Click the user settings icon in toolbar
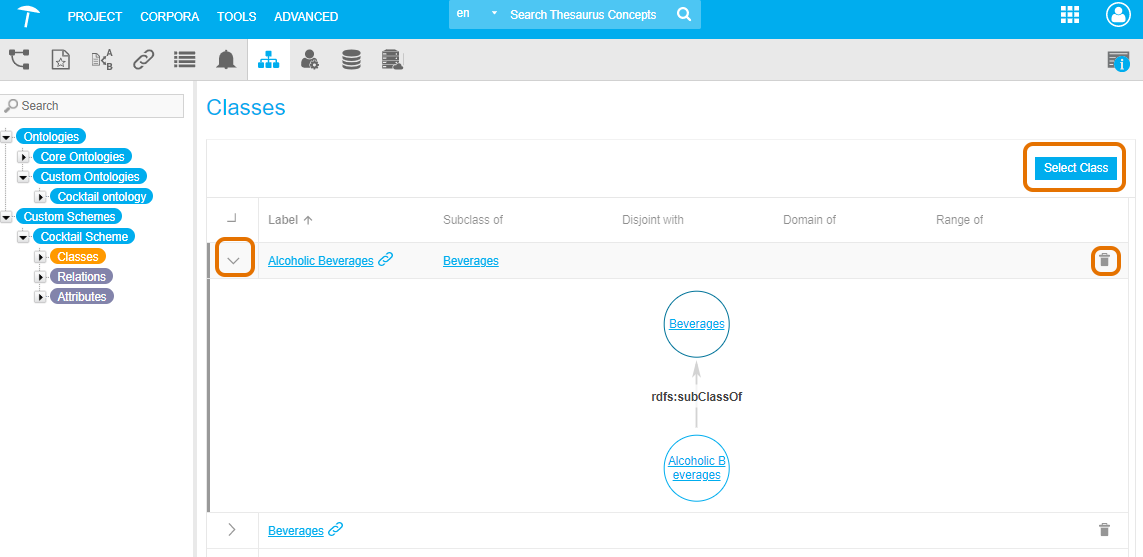The height and width of the screenshot is (557, 1143). pyautogui.click(x=310, y=60)
